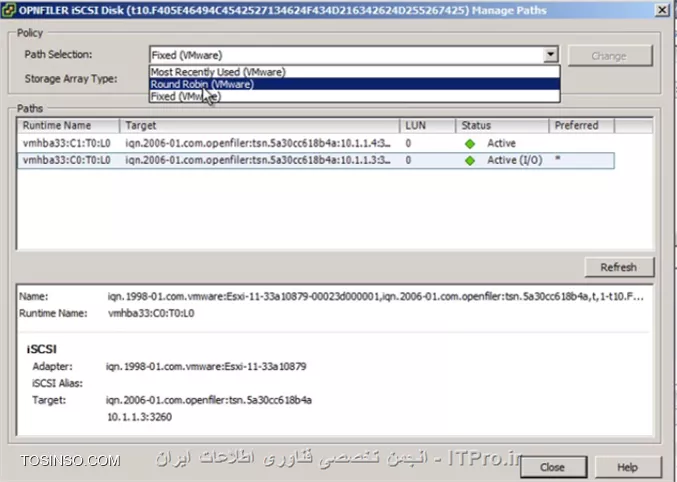Choose Round Robin (VMware) policy
Screen dimensions: 677x482
pos(355,84)
